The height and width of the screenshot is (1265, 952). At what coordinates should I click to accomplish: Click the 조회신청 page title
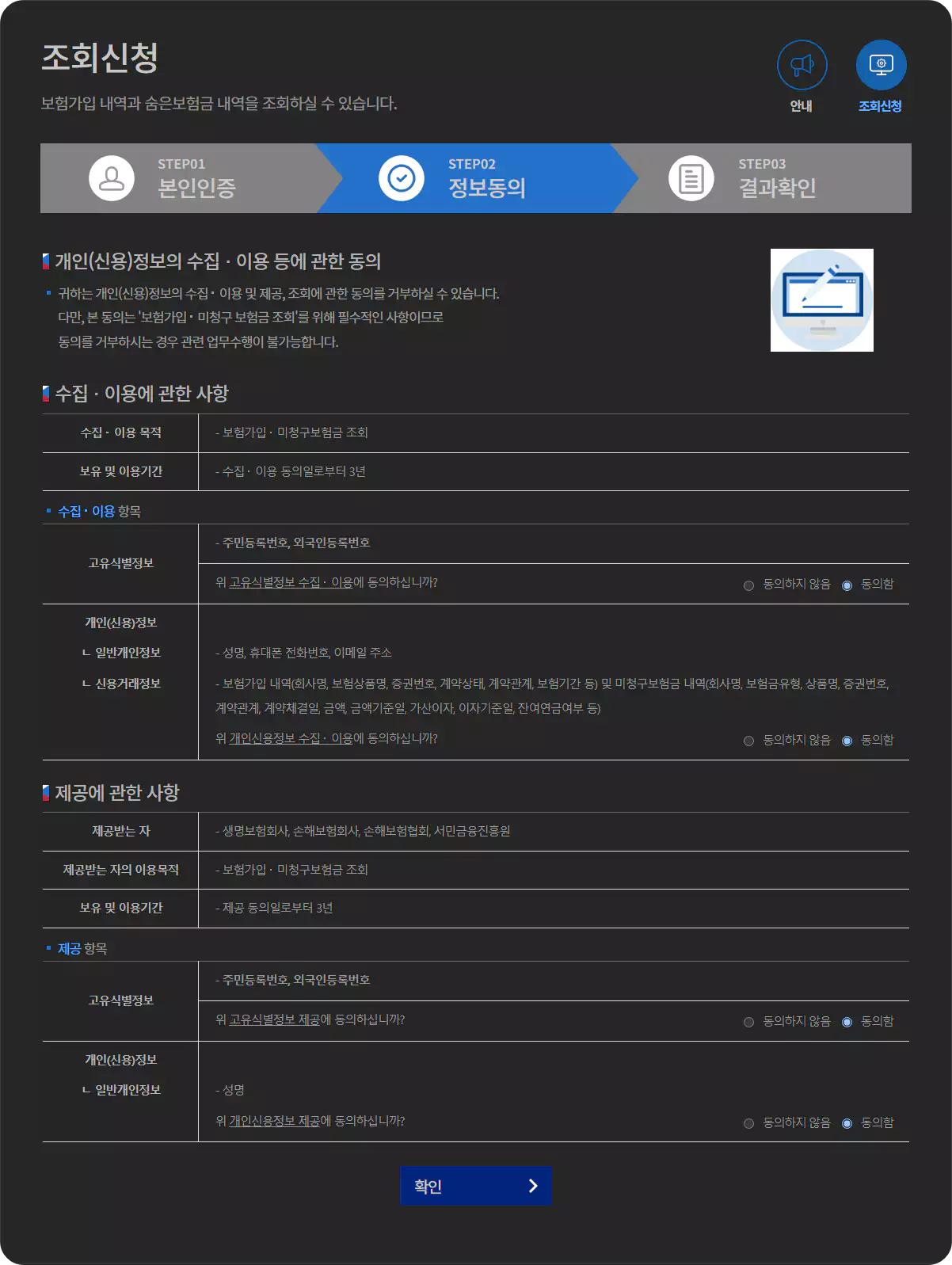[x=100, y=57]
